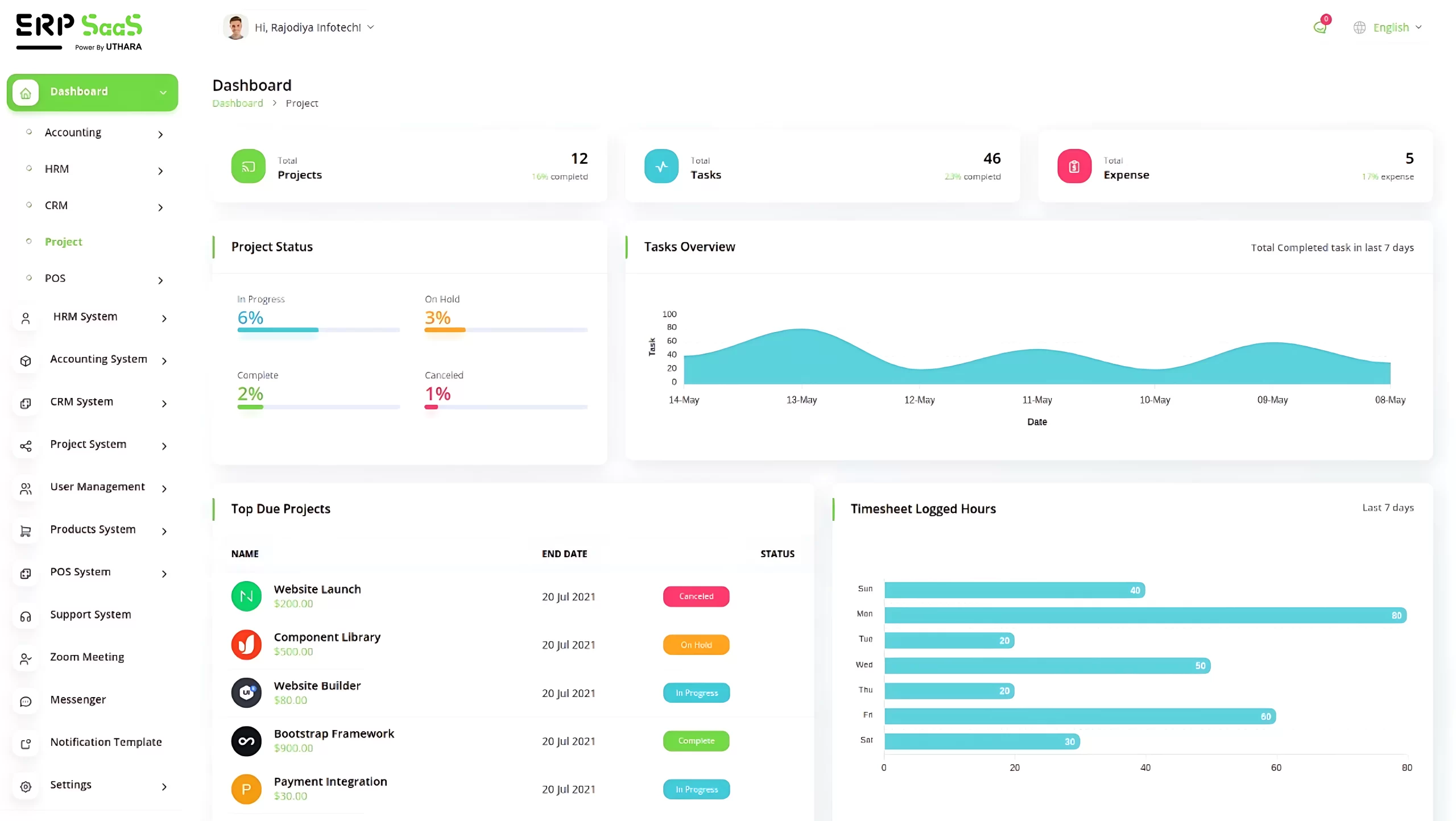Screen dimensions: 1456x821
Task: Click the Messenger chat icon in sidebar
Action: (26, 701)
